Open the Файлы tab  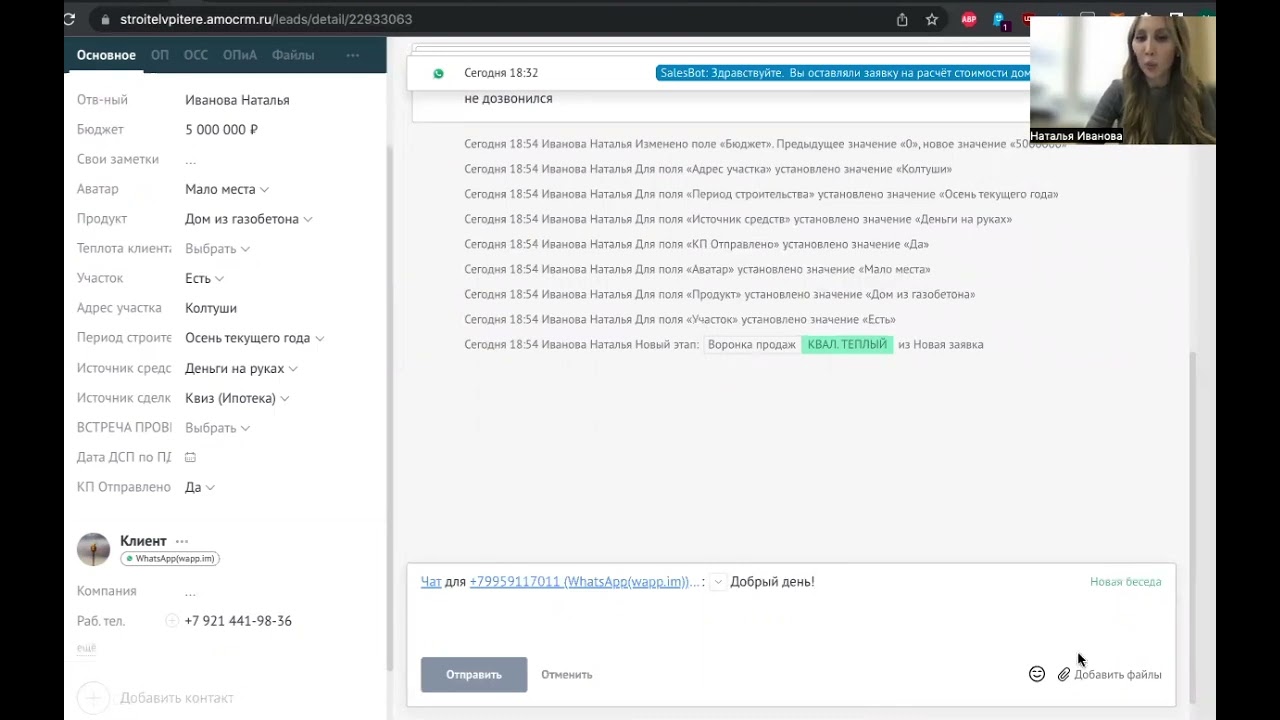pos(293,55)
